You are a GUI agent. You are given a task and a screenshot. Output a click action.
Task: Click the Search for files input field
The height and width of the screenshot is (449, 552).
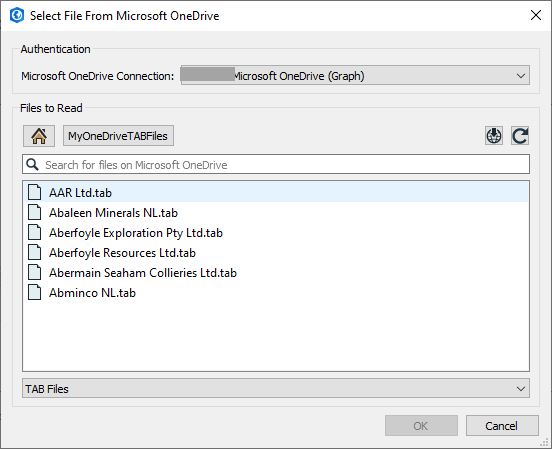click(x=276, y=164)
